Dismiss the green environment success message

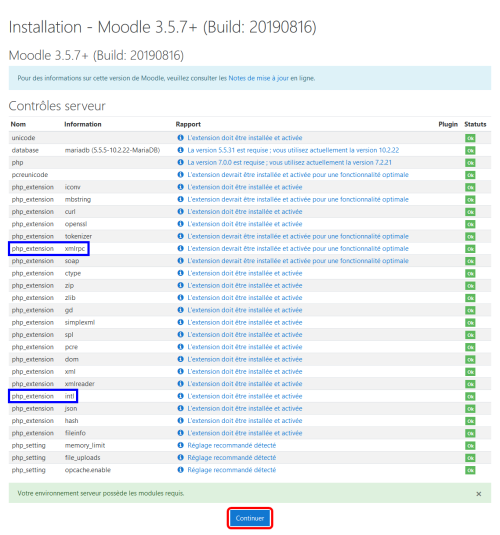tap(478, 494)
